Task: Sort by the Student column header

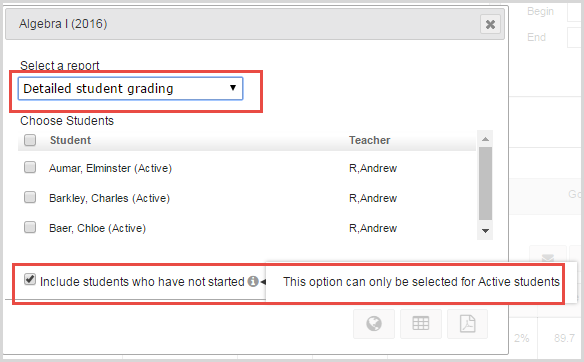Action: [70, 140]
